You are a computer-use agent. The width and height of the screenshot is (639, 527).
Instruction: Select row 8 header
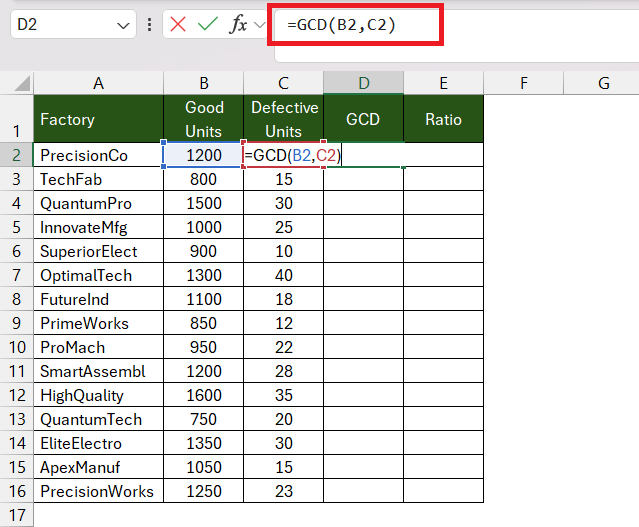point(16,299)
